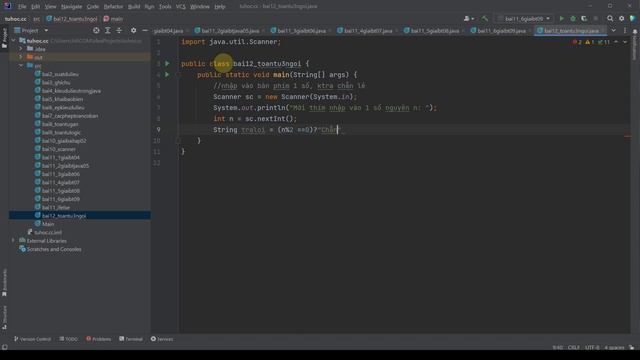
Task: Switch to bai11_2giaibtjava05.java tab
Action: (x=230, y=31)
